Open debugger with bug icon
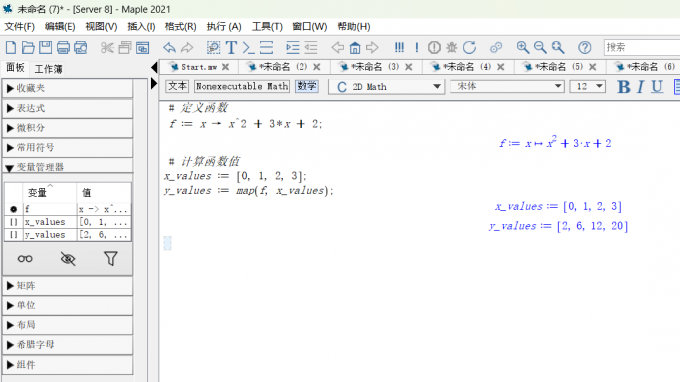680x382 pixels. point(452,47)
